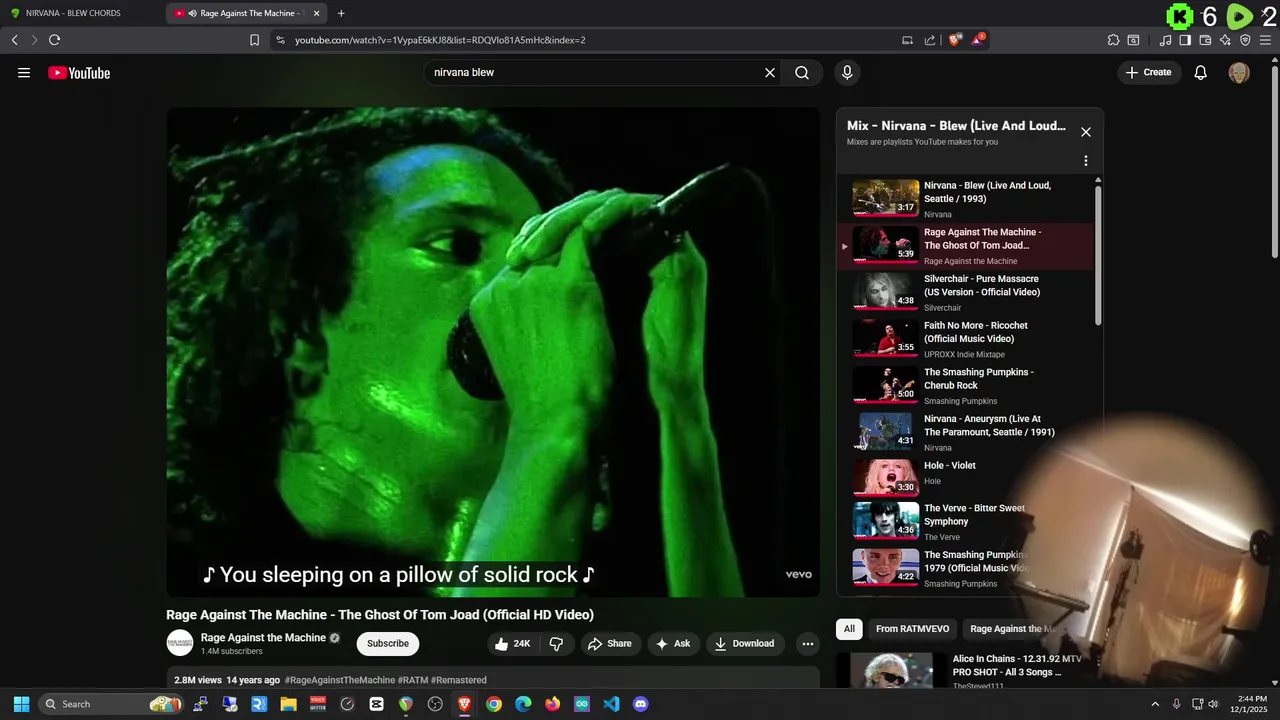The height and width of the screenshot is (720, 1280).
Task: Open the browser extensions puzzle icon
Action: click(x=1113, y=40)
